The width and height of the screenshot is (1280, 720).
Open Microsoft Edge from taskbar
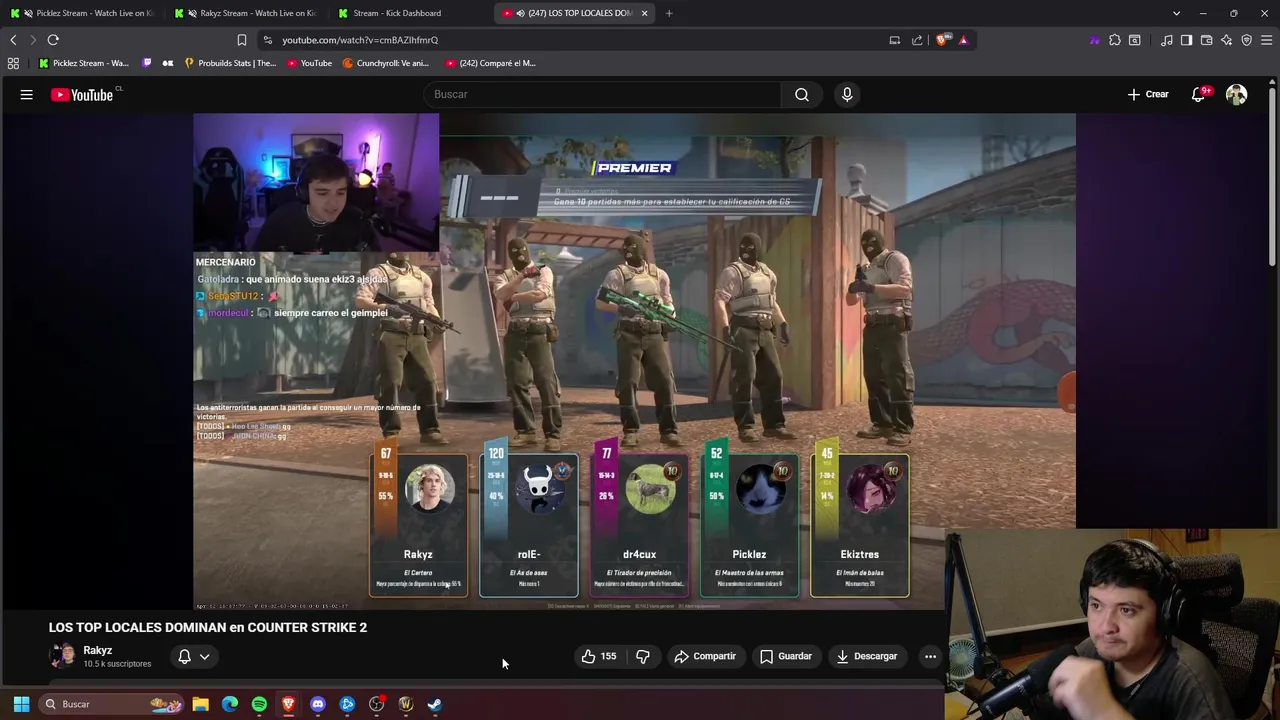click(x=230, y=704)
